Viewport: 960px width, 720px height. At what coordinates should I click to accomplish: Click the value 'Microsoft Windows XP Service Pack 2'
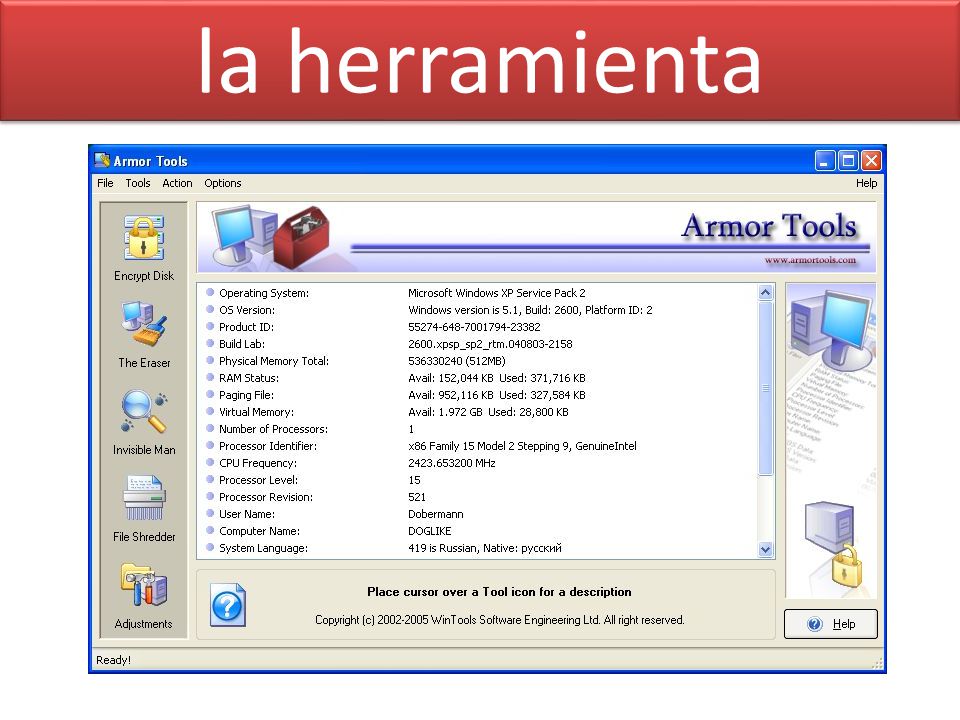tap(497, 293)
